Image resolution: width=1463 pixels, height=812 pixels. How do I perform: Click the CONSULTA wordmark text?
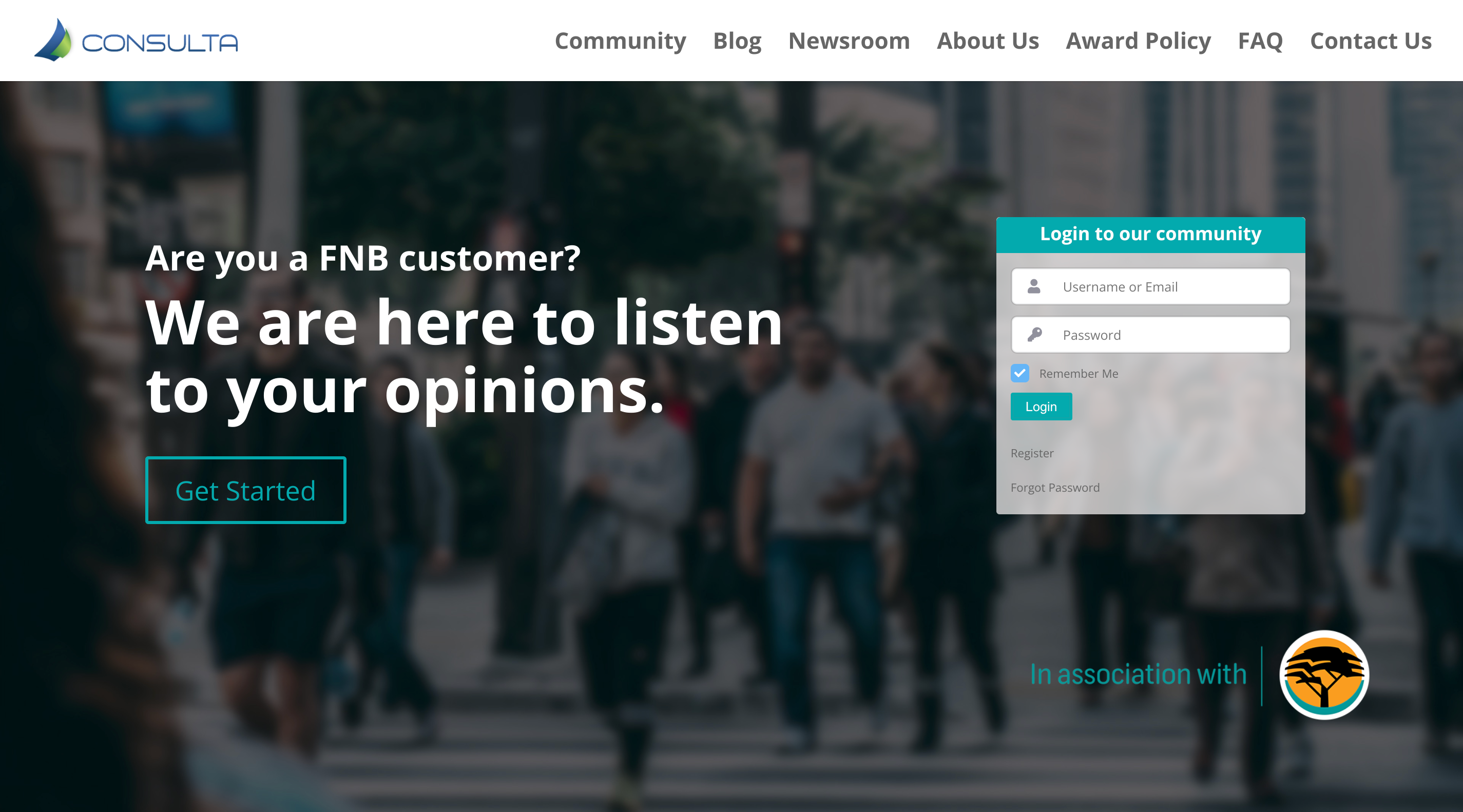pos(160,43)
